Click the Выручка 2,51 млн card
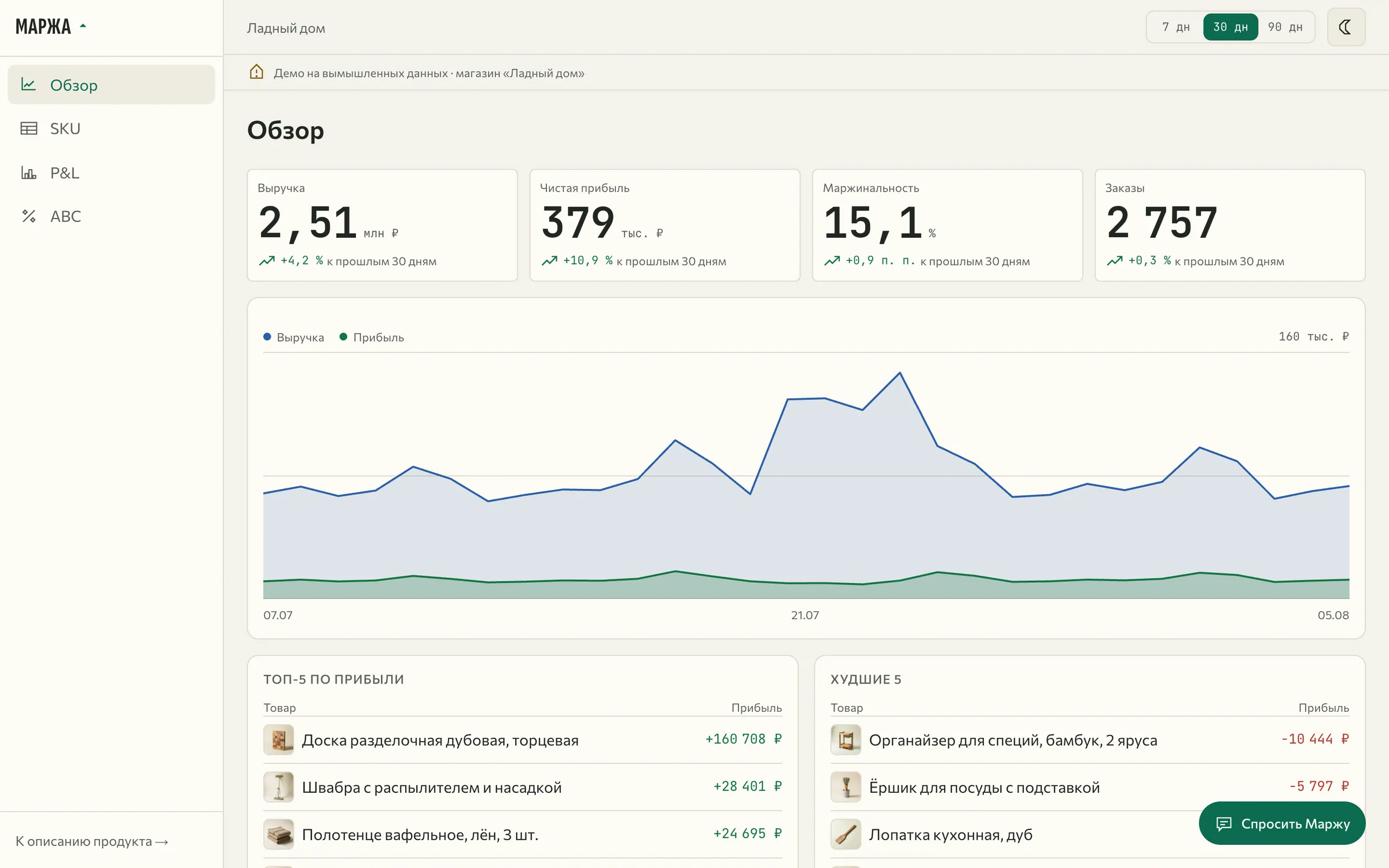Screen dimensions: 1389x868 point(382,225)
